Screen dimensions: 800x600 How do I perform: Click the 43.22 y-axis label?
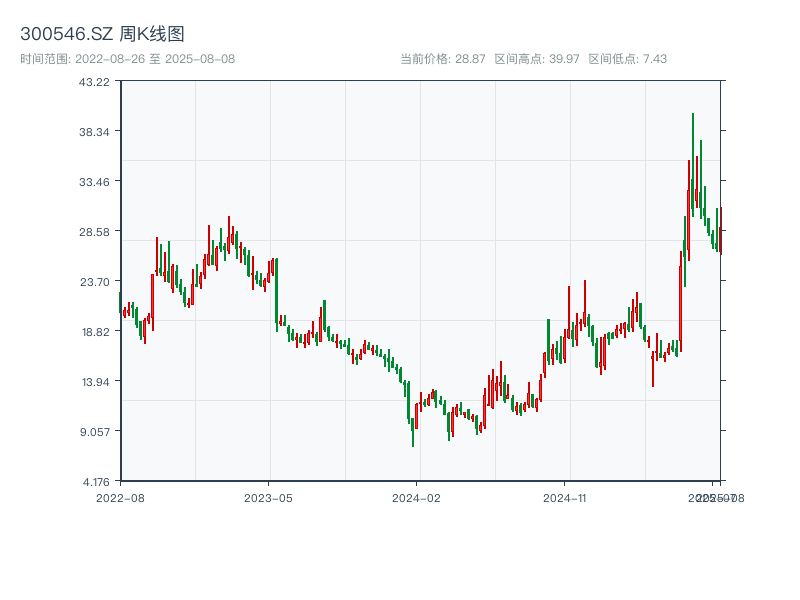94,82
